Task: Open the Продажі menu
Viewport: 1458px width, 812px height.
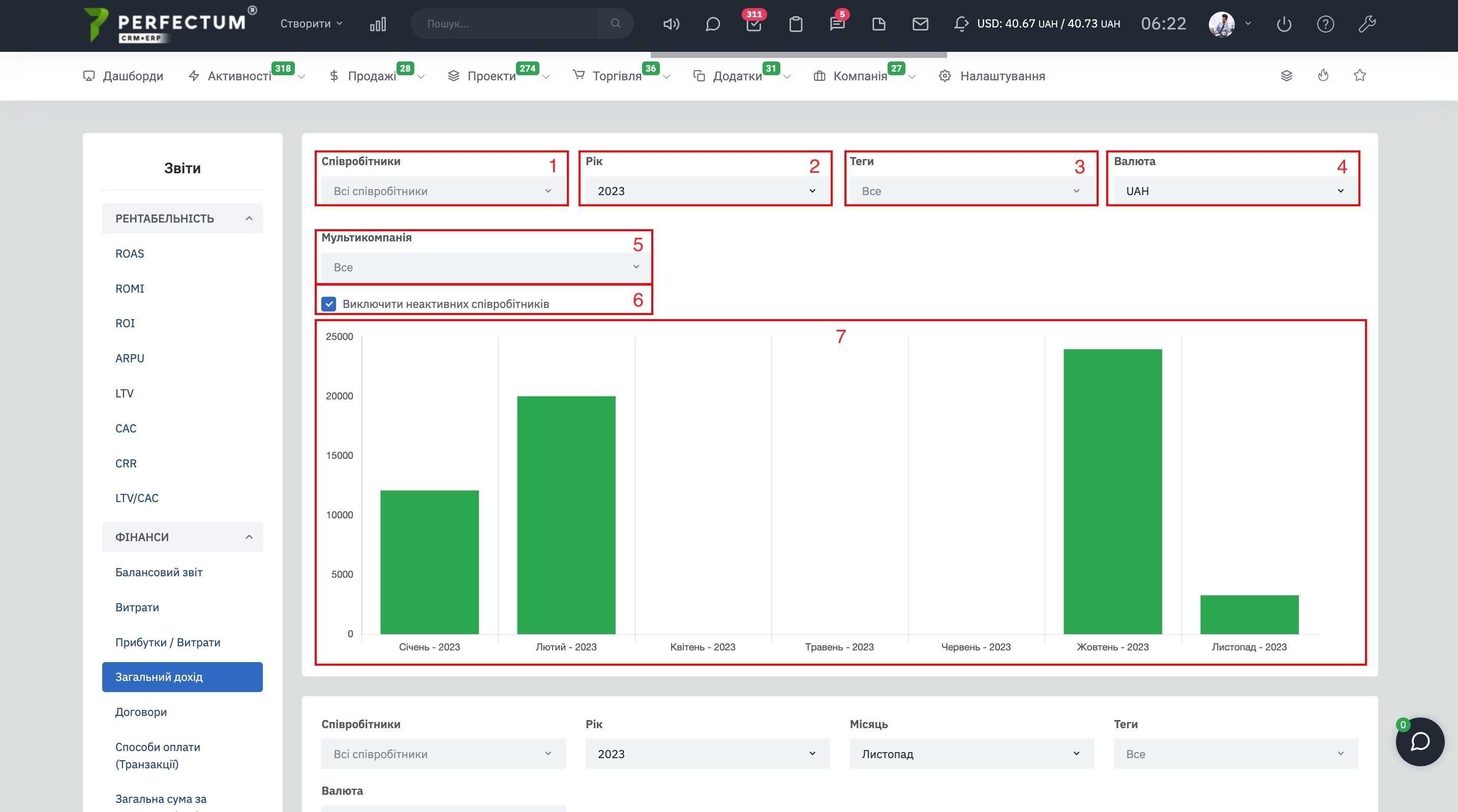Action: pyautogui.click(x=371, y=76)
